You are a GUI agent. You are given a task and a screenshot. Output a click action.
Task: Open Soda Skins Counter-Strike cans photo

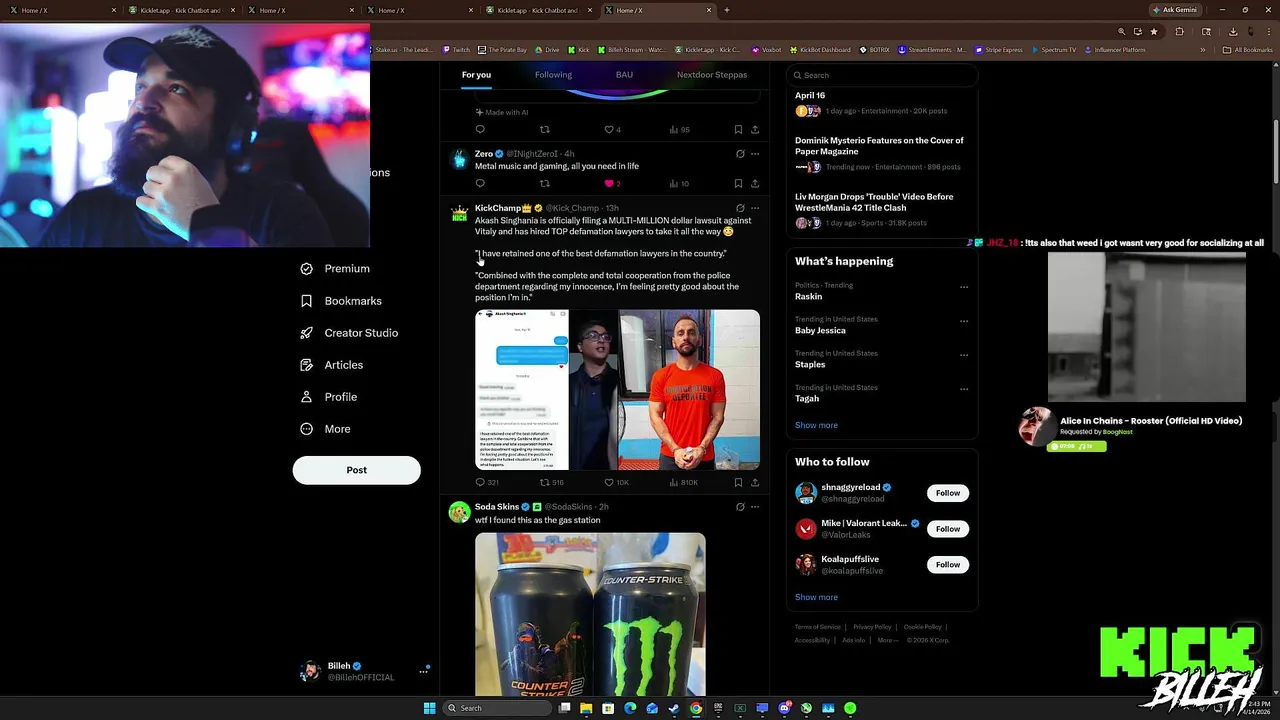point(590,614)
